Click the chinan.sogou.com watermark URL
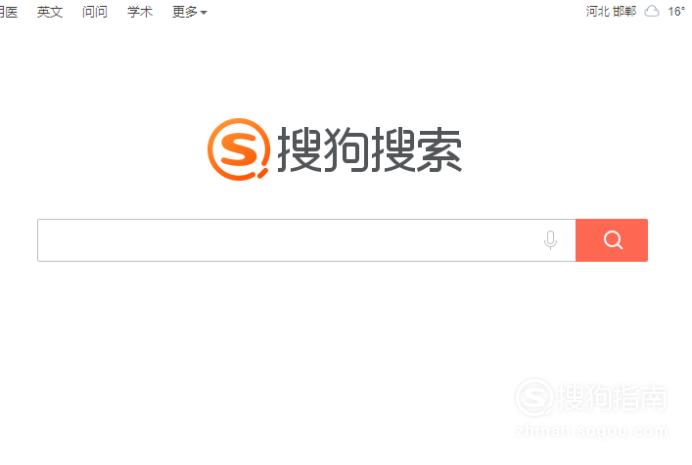 click(x=591, y=431)
